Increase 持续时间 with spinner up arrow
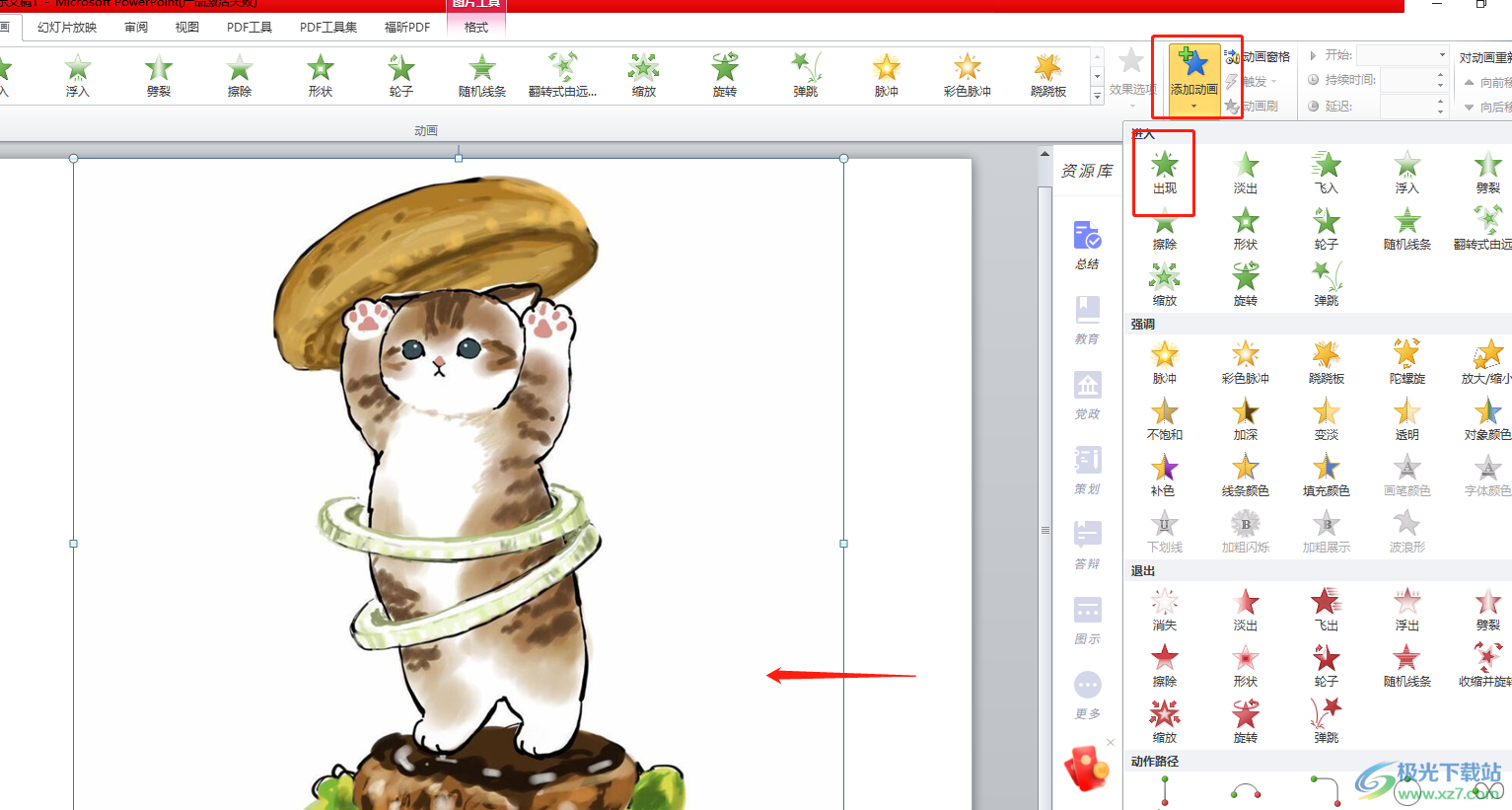1512x810 pixels. pyautogui.click(x=1440, y=75)
